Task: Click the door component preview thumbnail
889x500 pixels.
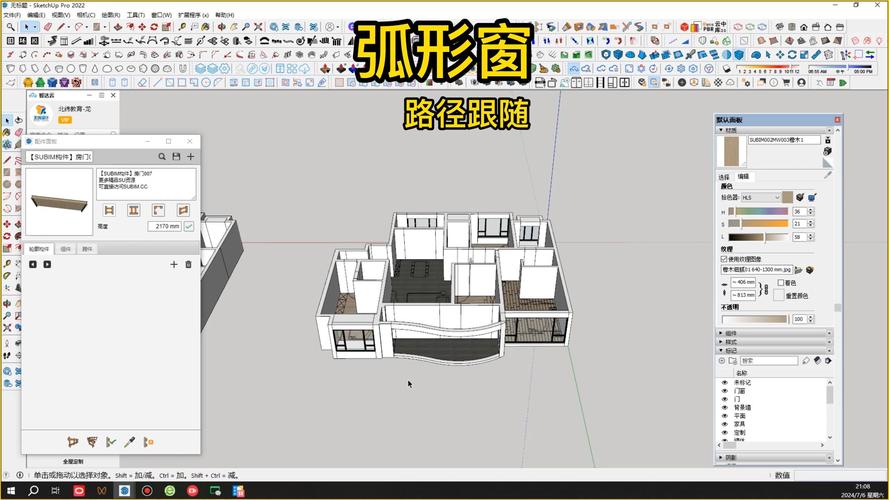Action: pos(59,201)
